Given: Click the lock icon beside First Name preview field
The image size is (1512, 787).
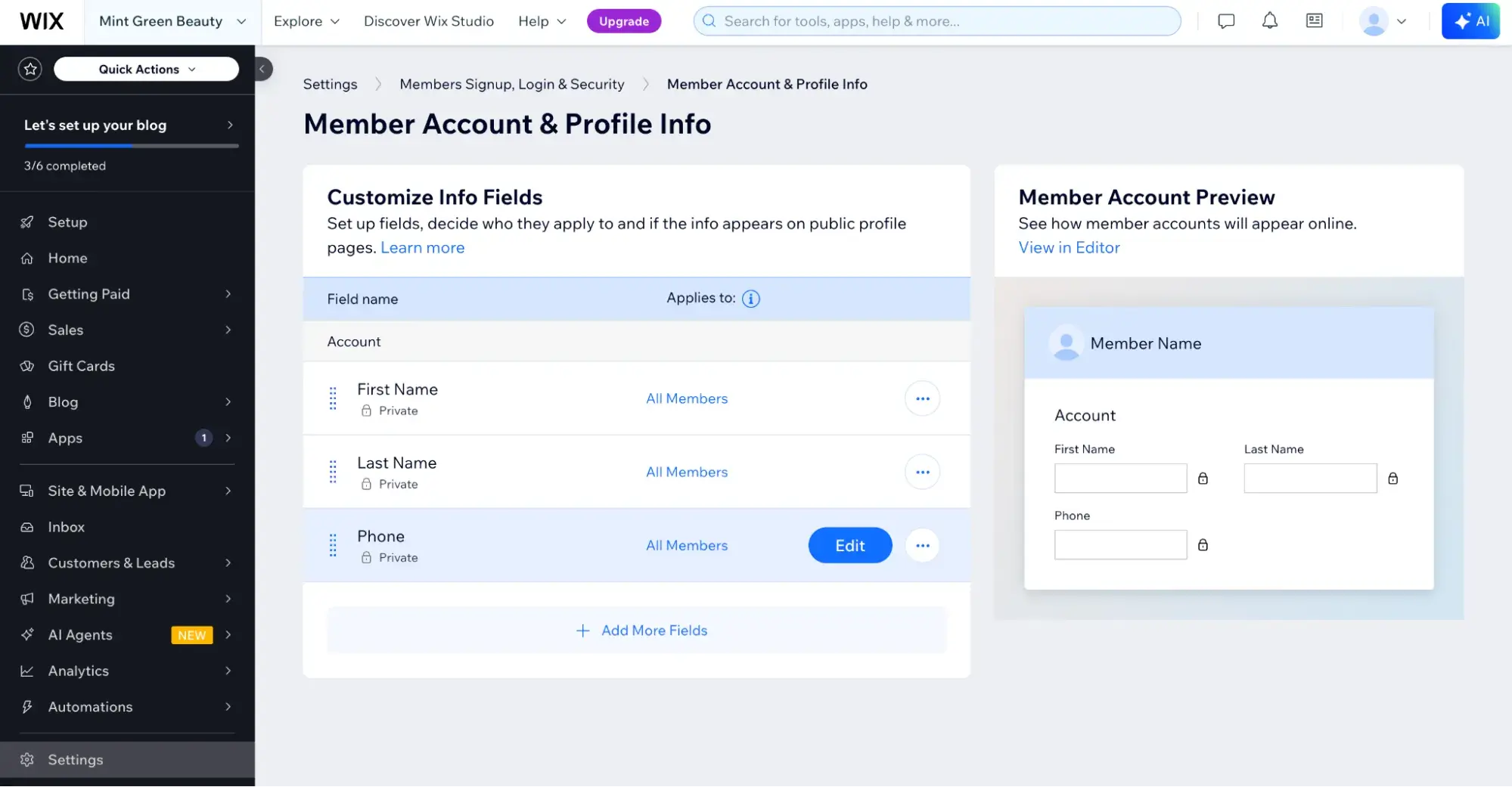Looking at the screenshot, I should [x=1203, y=478].
